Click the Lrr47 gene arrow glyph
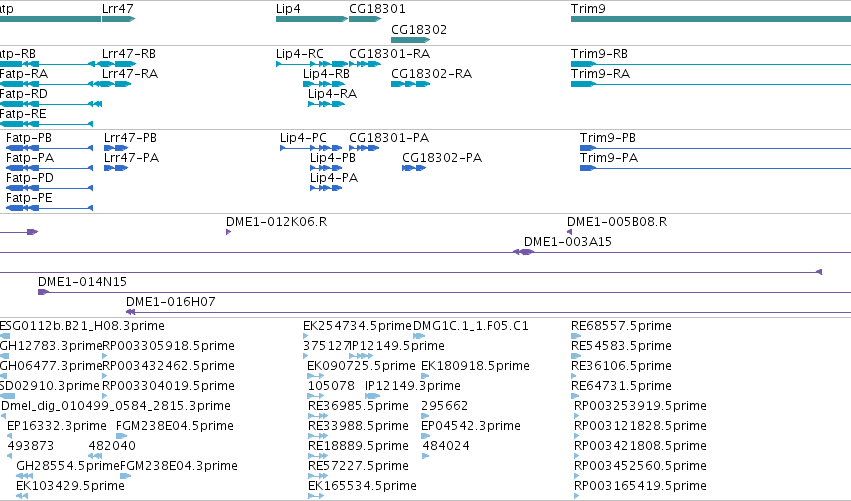This screenshot has width=851, height=501. [118, 19]
